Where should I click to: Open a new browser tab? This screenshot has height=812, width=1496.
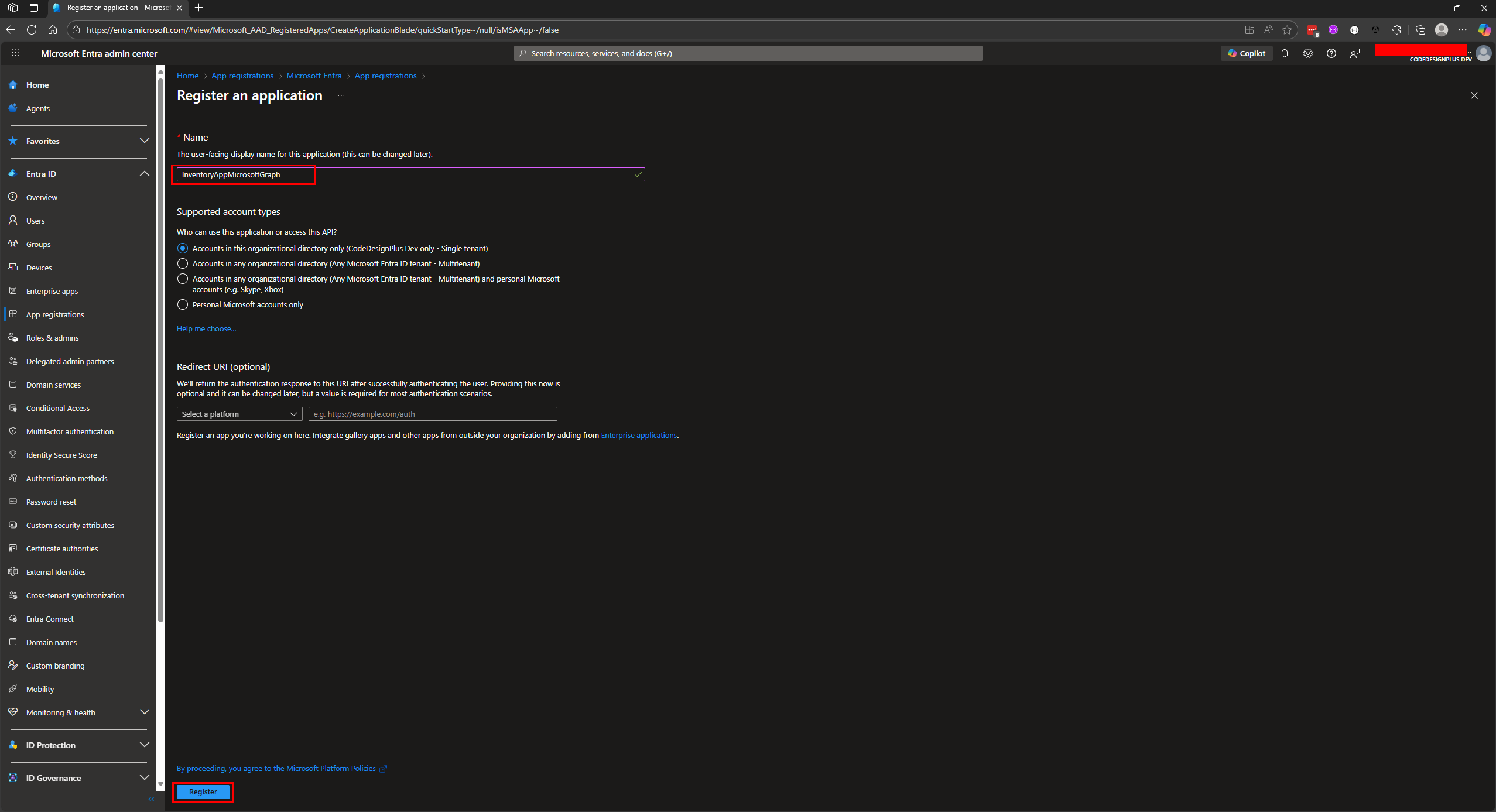tap(199, 8)
